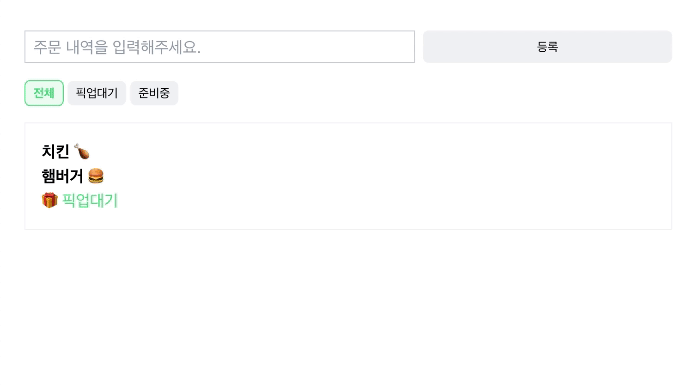Click the burger icon next to 햄버거
The width and height of the screenshot is (694, 390).
(x=96, y=176)
